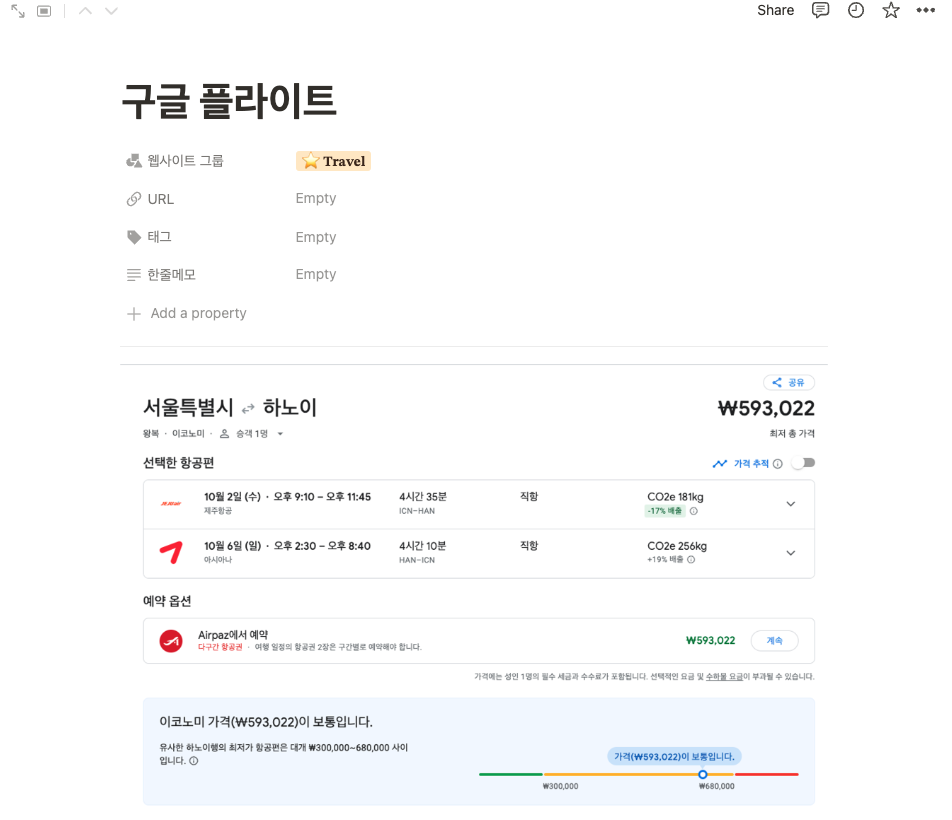Click the 계속 continue button
The height and width of the screenshot is (820, 952).
775,641
